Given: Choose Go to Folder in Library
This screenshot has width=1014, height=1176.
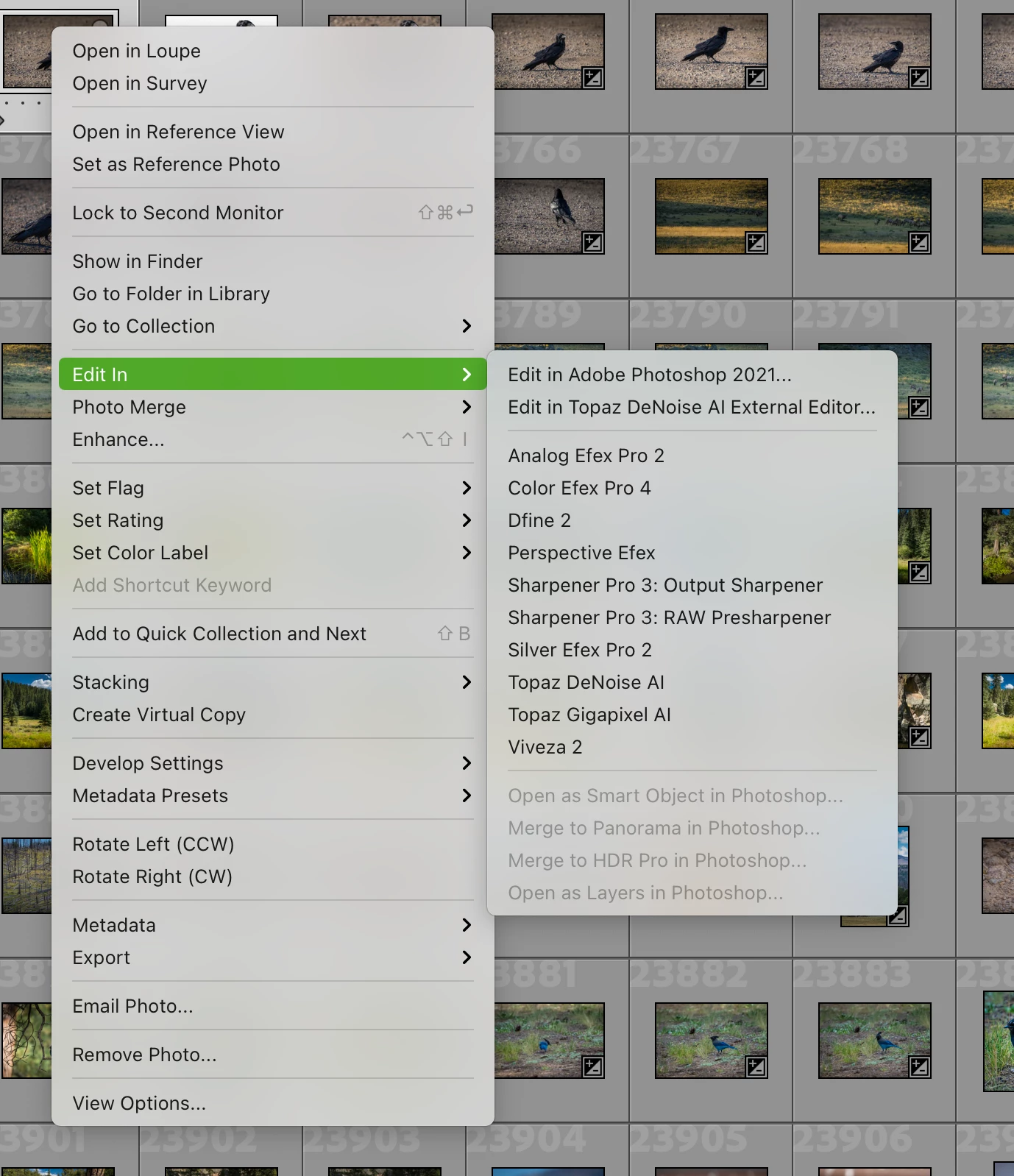Looking at the screenshot, I should point(273,294).
